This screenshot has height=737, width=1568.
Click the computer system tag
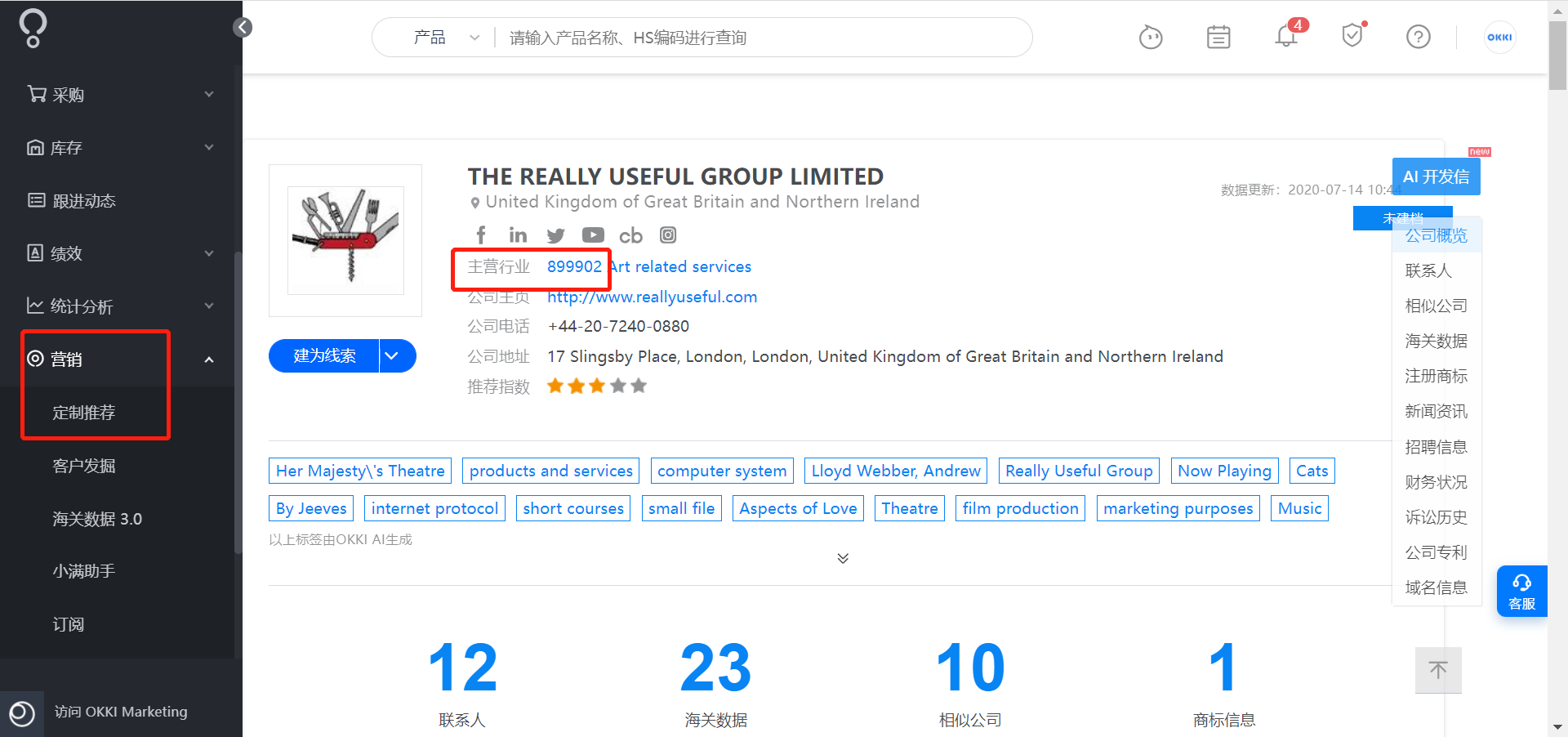pyautogui.click(x=722, y=471)
